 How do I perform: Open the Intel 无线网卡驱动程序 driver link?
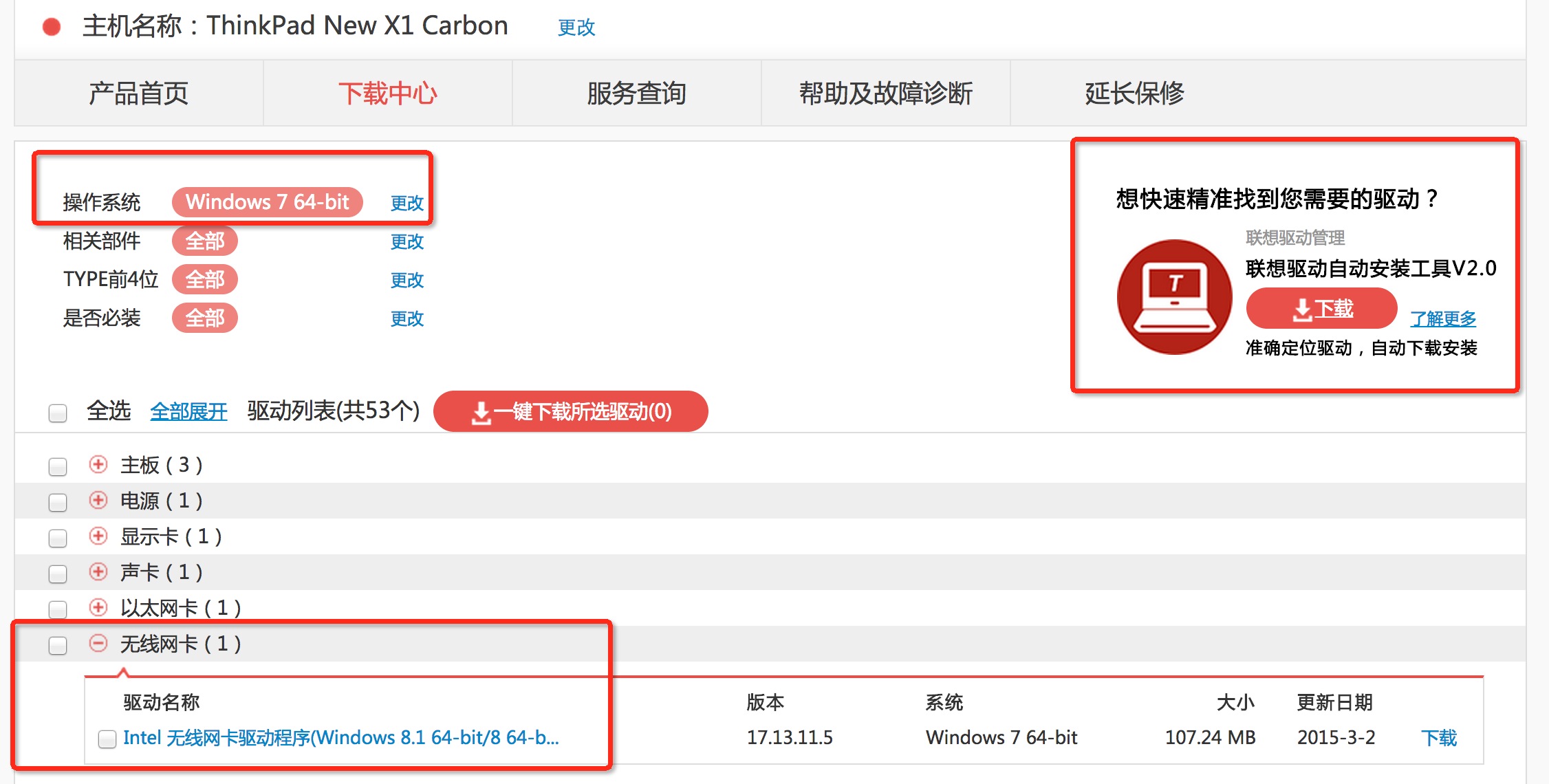pos(341,738)
